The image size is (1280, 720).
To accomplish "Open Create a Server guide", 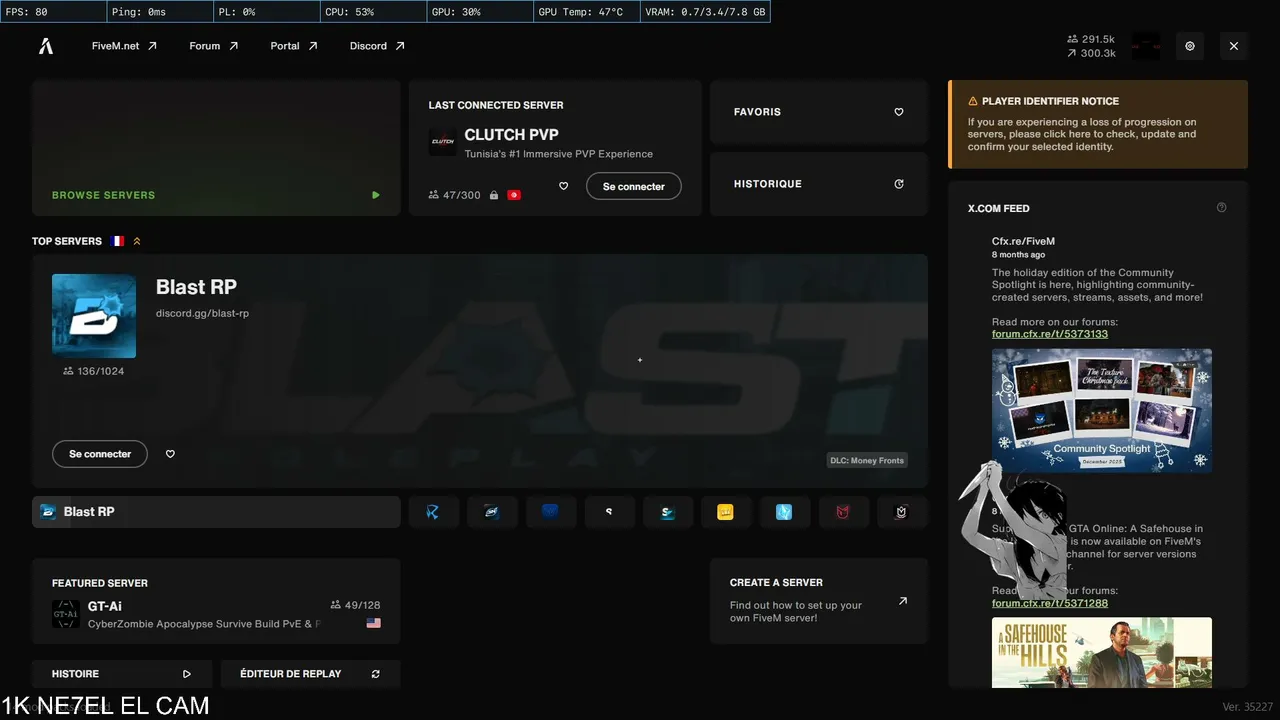I will [x=819, y=601].
